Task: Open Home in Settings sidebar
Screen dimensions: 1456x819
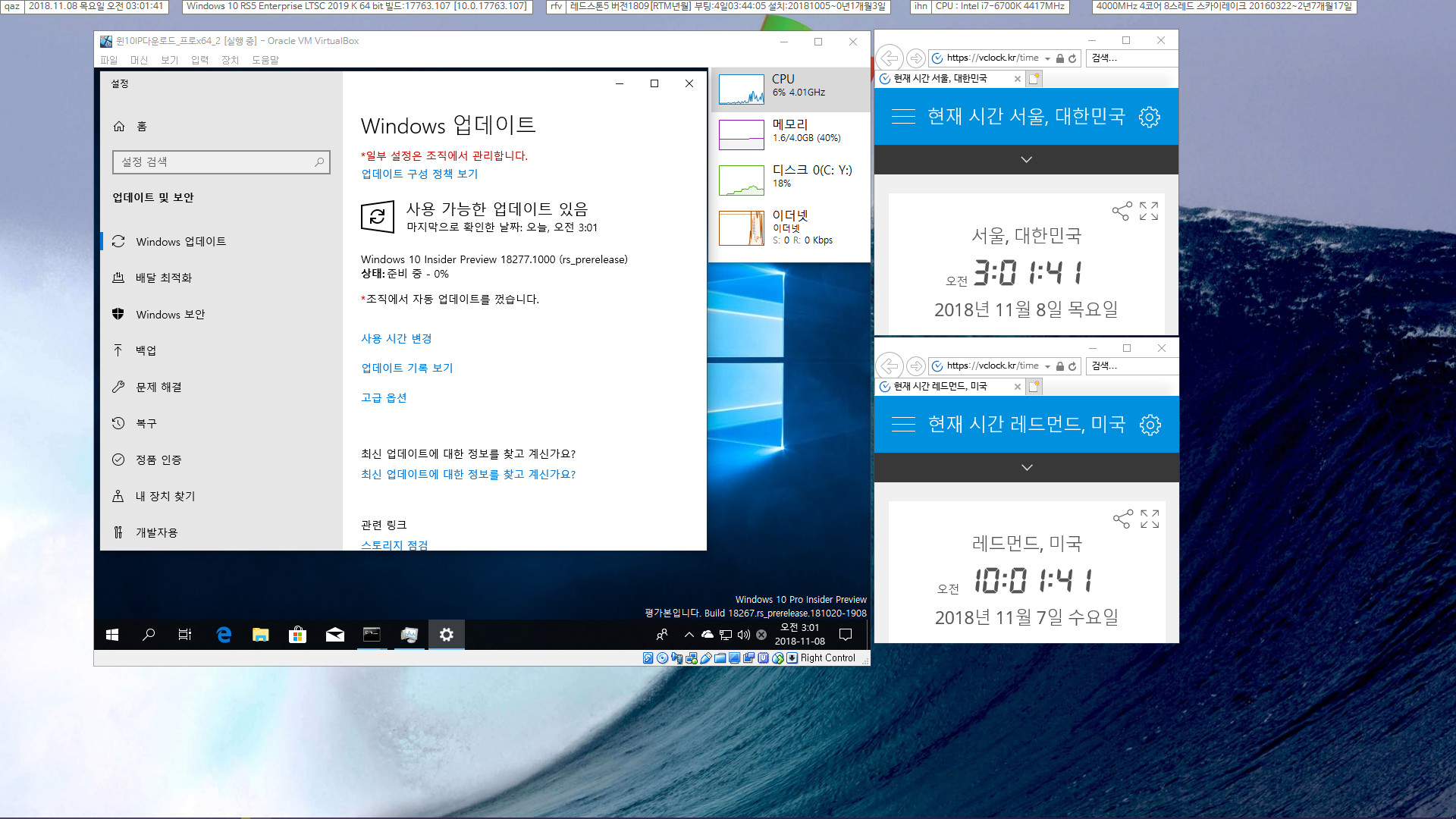Action: 130,127
